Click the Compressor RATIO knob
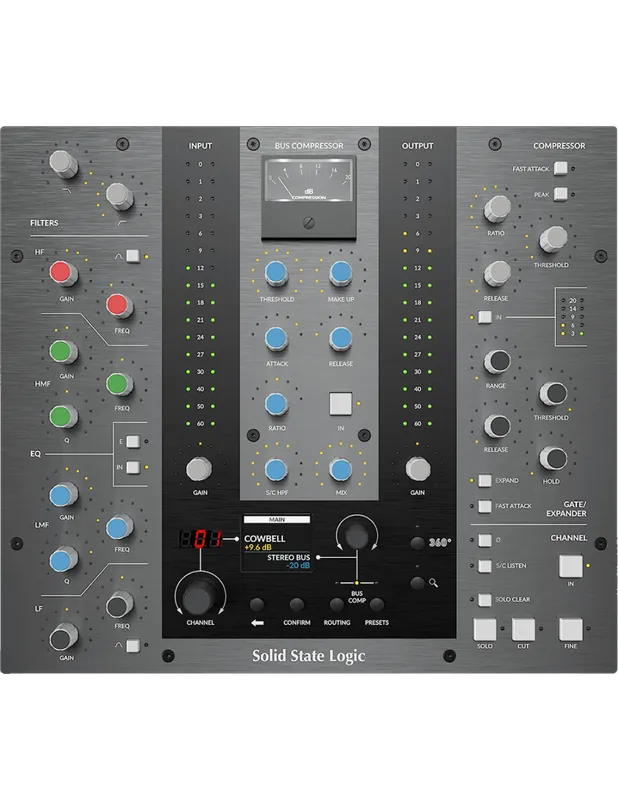Viewport: 618px width, 800px height. coord(497,208)
